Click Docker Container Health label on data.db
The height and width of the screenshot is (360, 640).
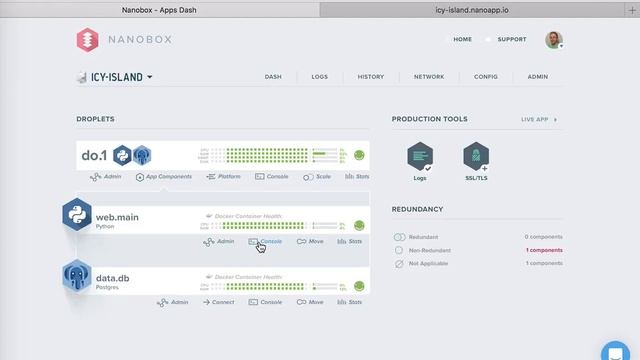[248, 277]
